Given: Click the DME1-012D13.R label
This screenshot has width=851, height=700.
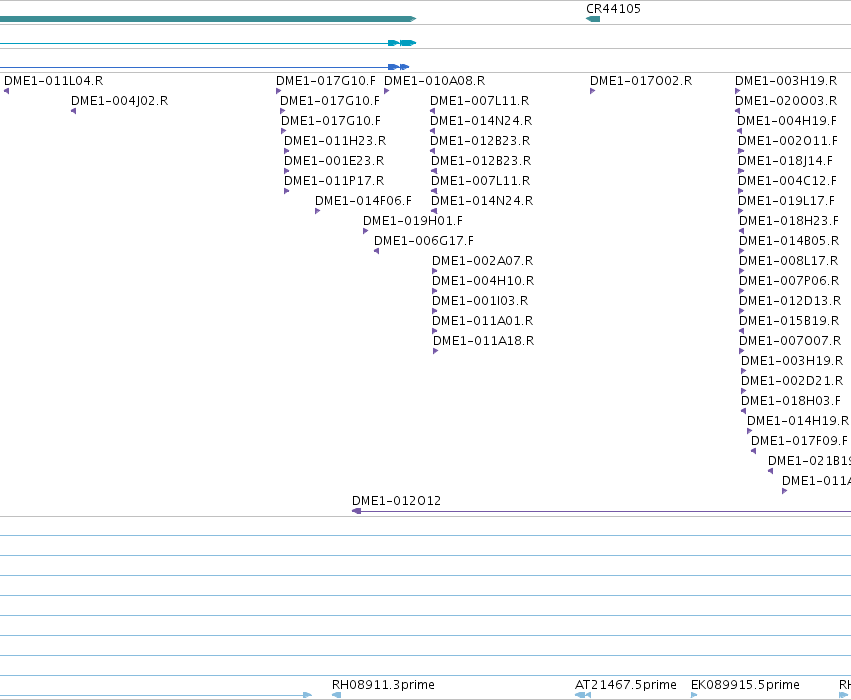Looking at the screenshot, I should 790,301.
